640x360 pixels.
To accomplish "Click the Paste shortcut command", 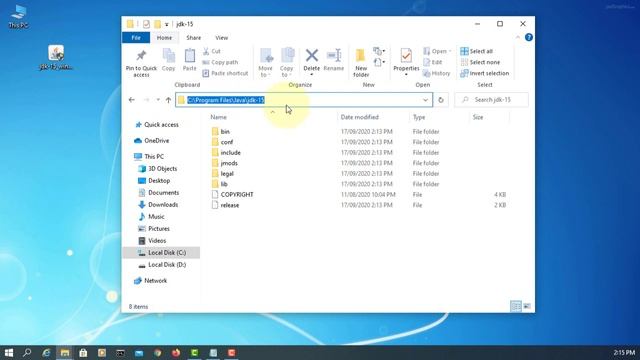I will click(225, 73).
